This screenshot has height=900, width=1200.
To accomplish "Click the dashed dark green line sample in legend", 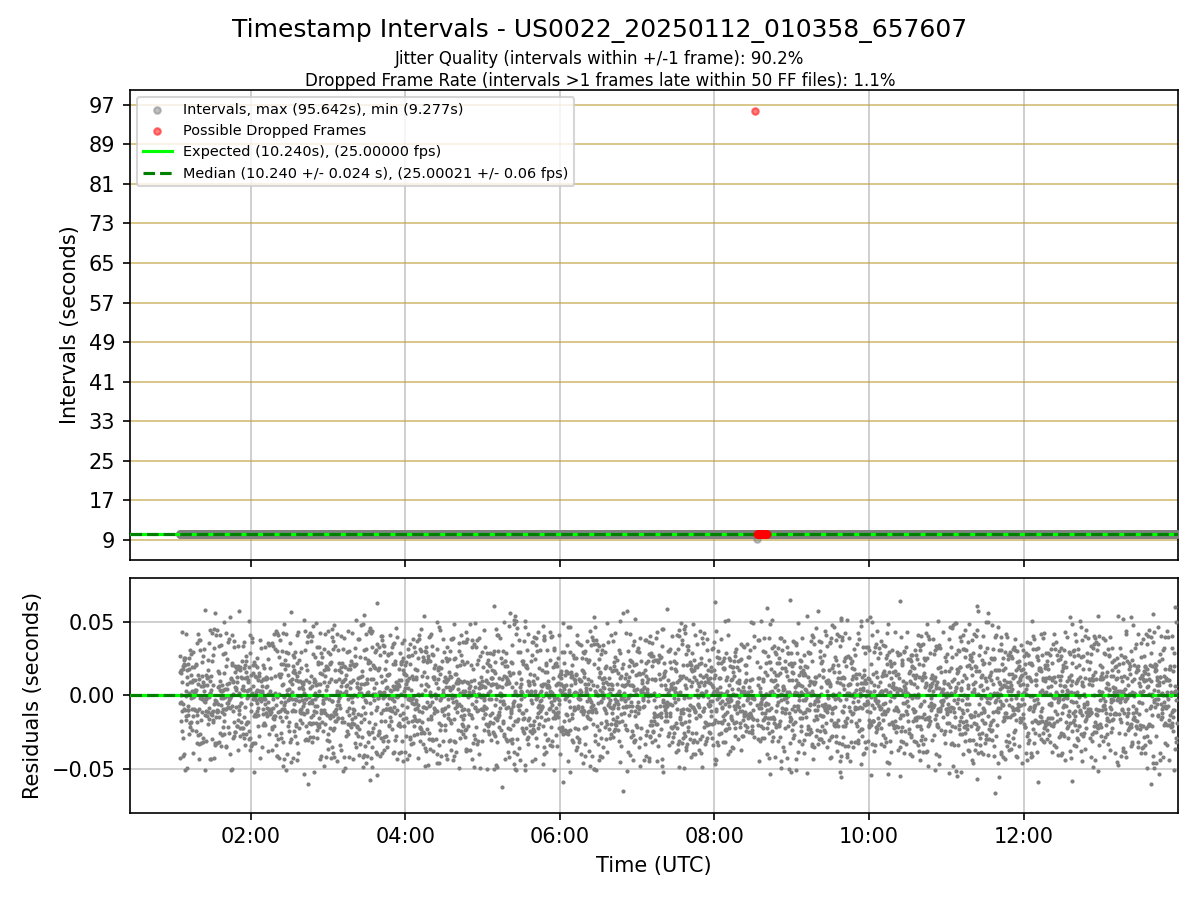I will pyautogui.click(x=157, y=174).
